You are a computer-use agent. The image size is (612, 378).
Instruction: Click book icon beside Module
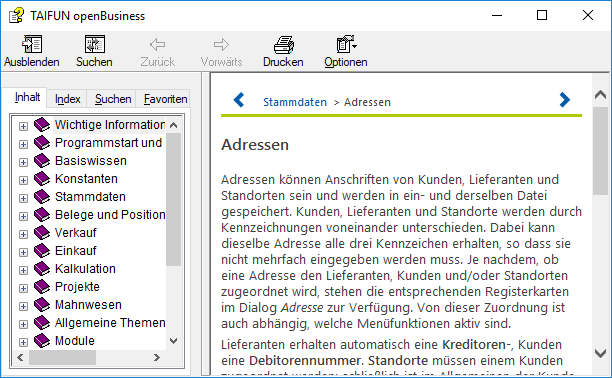pos(42,341)
